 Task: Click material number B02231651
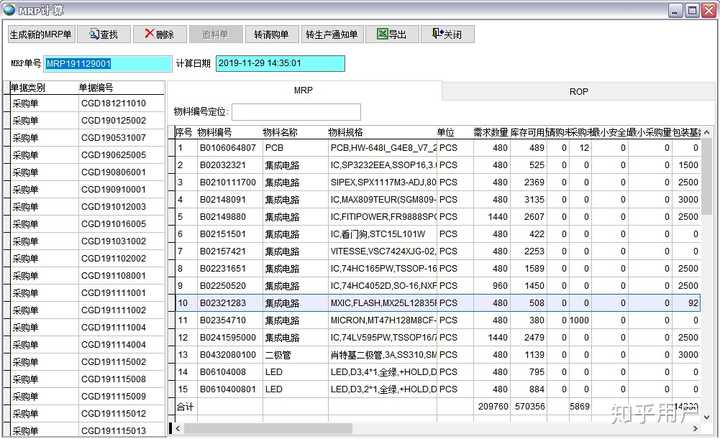(x=223, y=268)
